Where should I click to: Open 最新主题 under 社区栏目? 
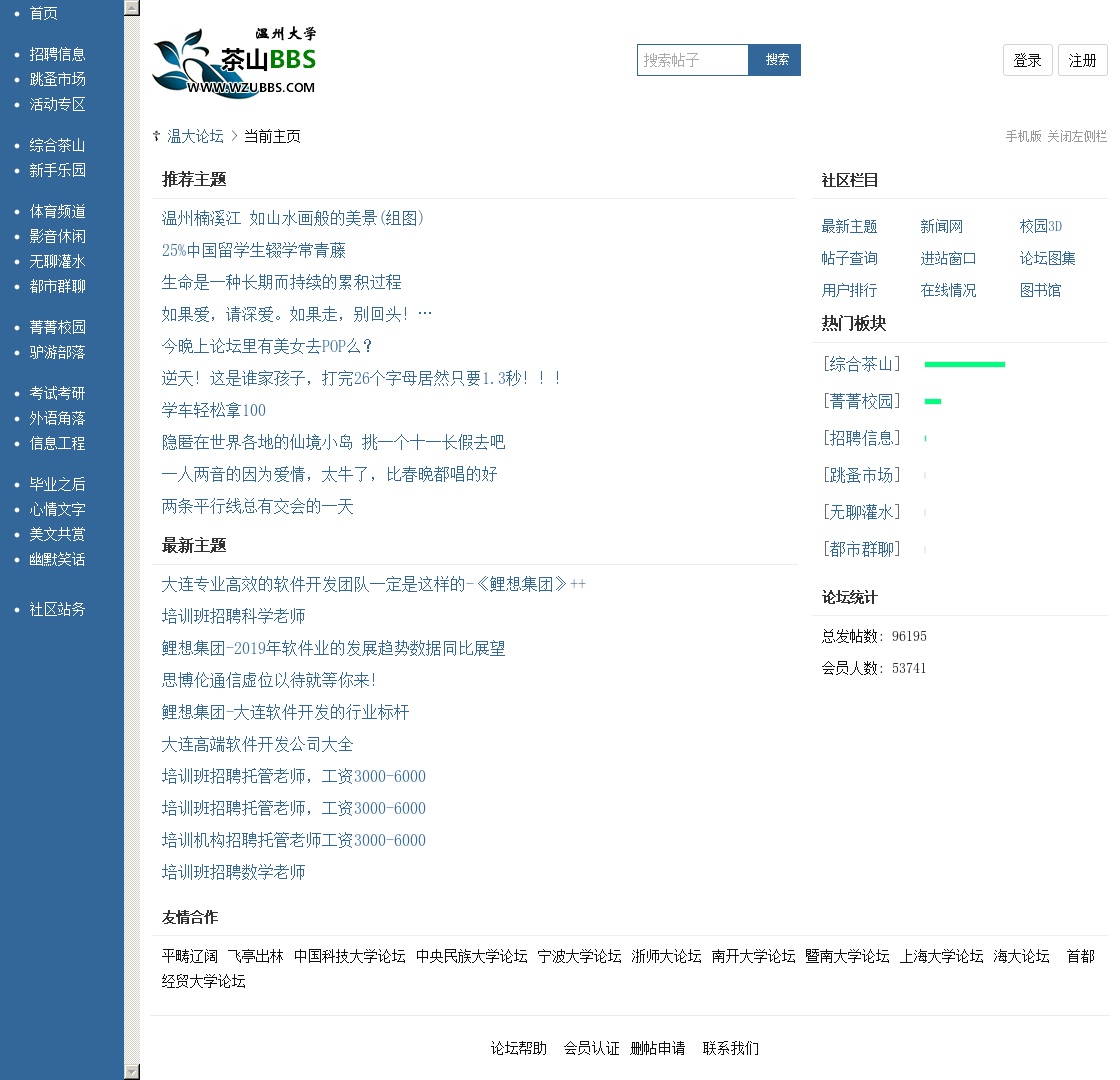tap(849, 226)
